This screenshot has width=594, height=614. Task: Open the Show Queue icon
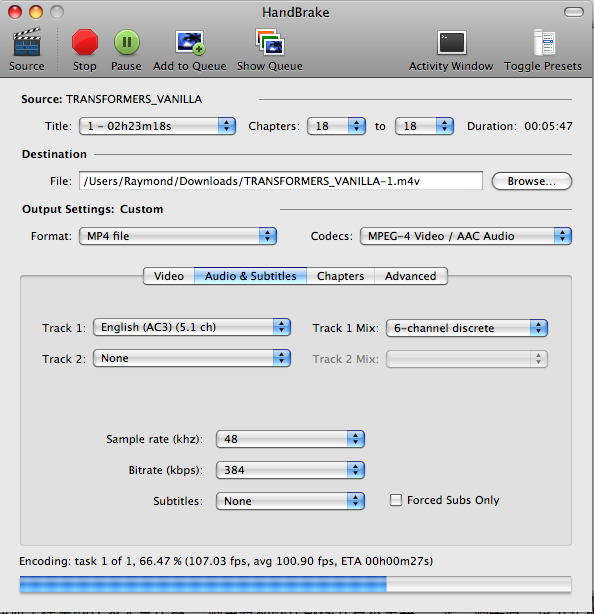pyautogui.click(x=270, y=42)
